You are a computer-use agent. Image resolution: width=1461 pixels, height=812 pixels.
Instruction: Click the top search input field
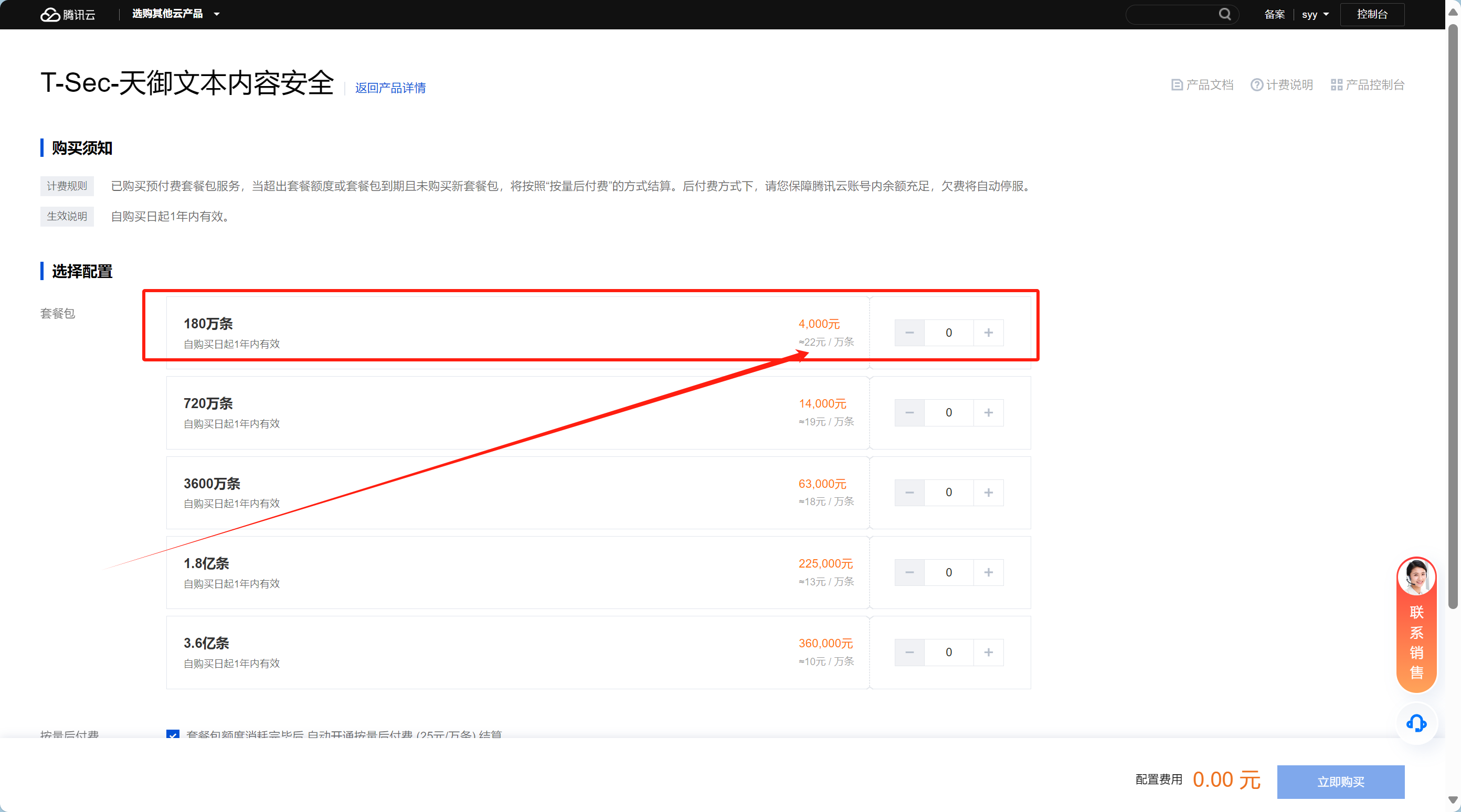1181,15
